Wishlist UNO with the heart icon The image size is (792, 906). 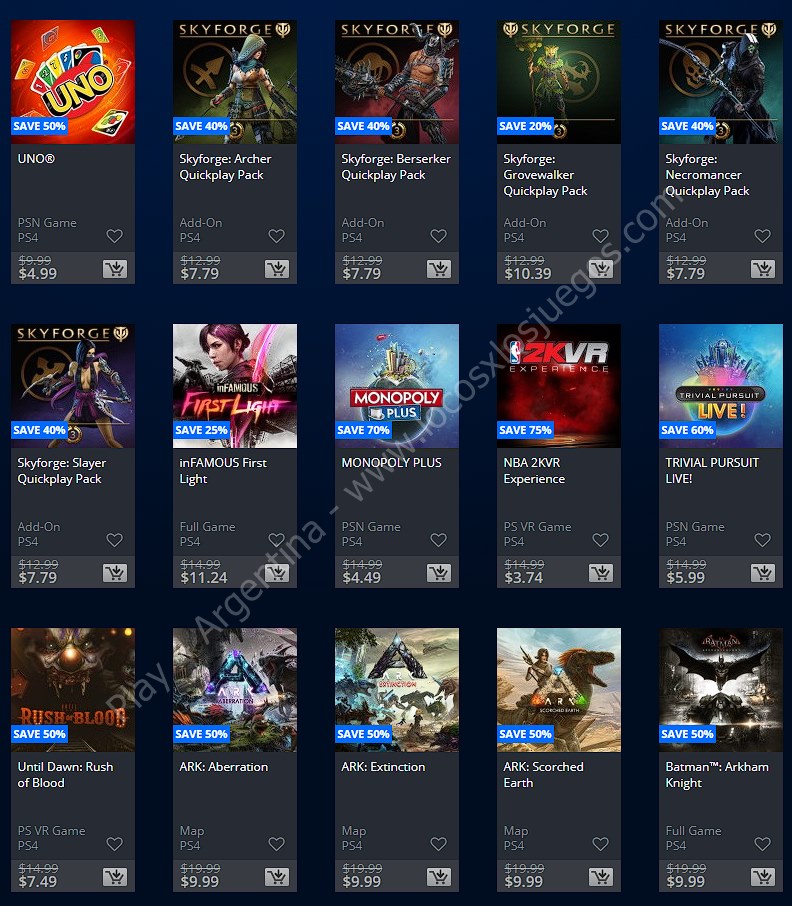tap(114, 236)
